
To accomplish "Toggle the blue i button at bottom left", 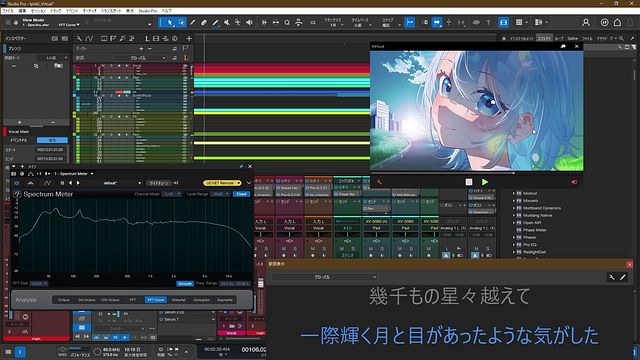I will [20, 351].
